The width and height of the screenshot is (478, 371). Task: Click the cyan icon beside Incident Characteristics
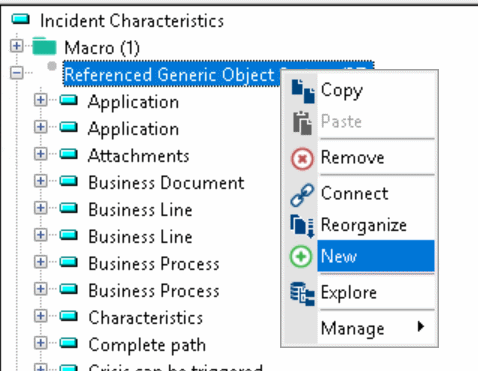[21, 19]
